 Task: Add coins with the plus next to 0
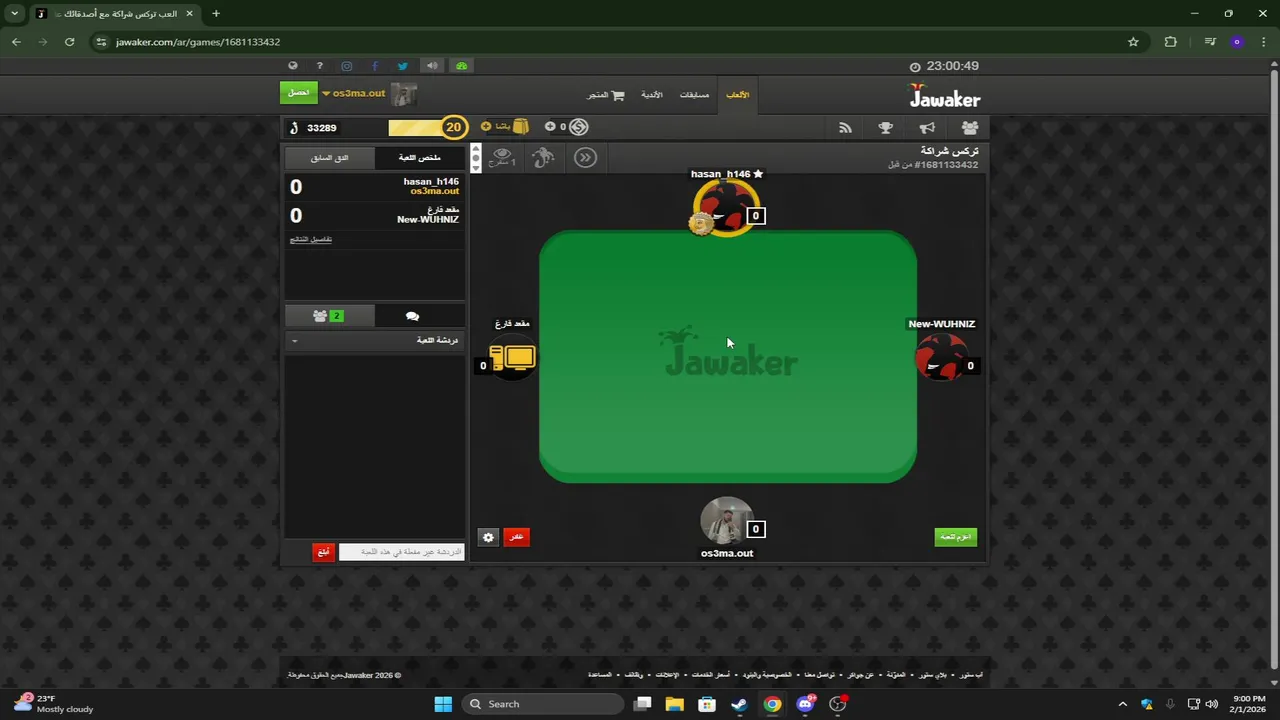click(550, 127)
